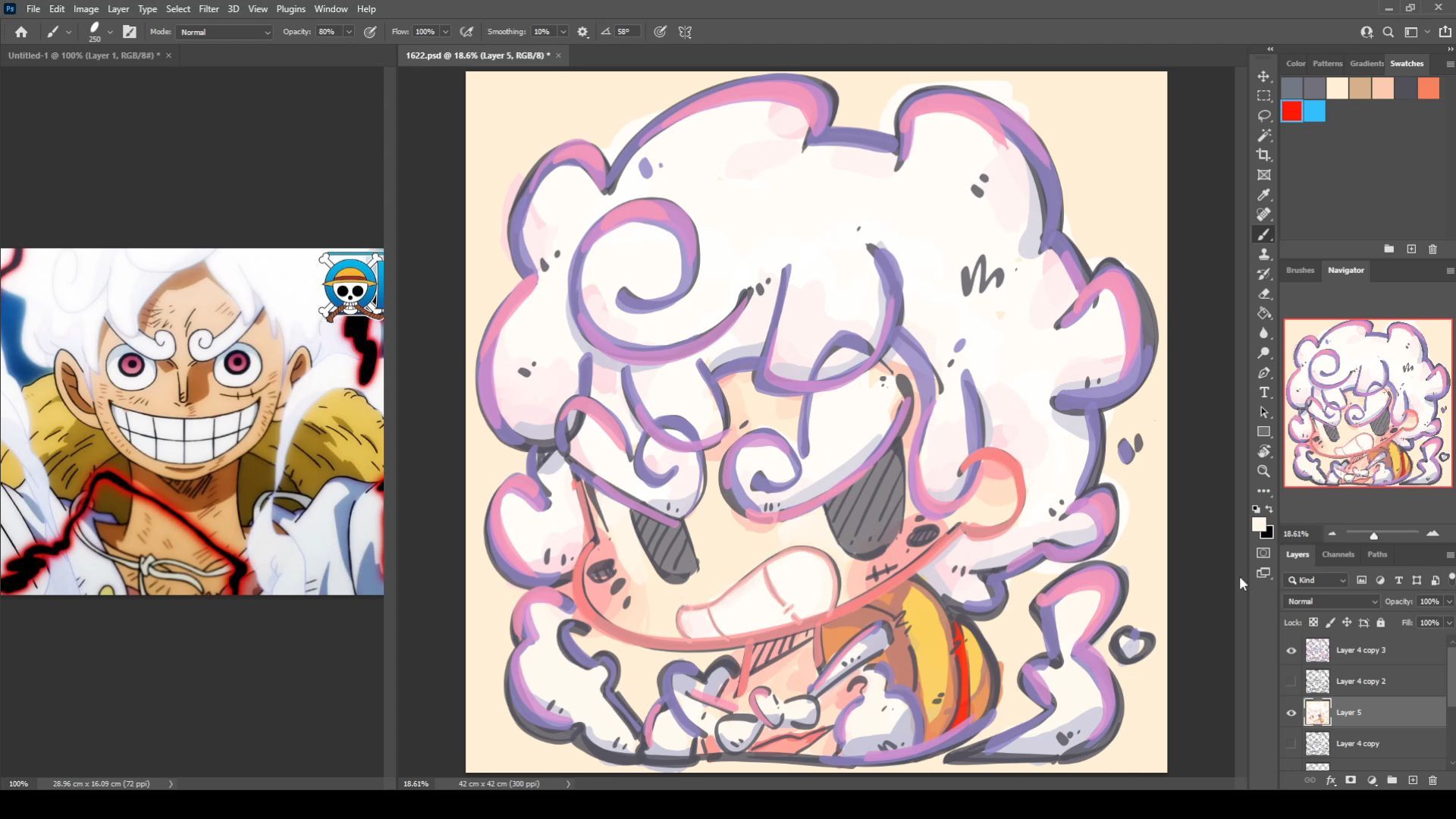Select the Zoom tool in toolbar
1456x819 pixels.
click(x=1264, y=471)
